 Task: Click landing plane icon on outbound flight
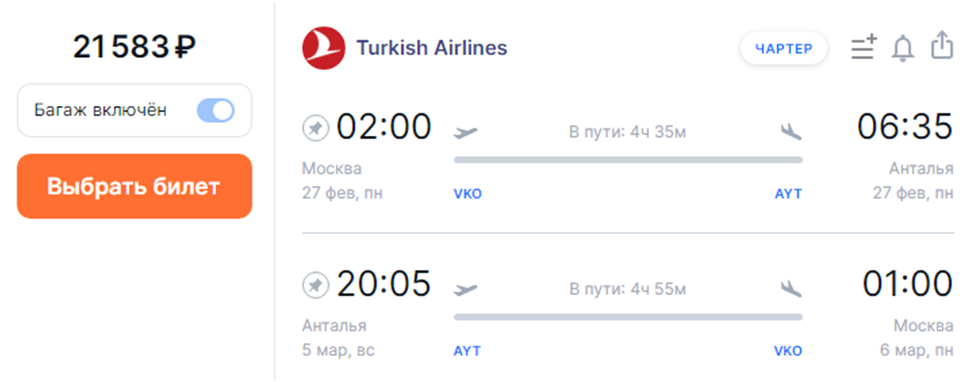pos(791,132)
